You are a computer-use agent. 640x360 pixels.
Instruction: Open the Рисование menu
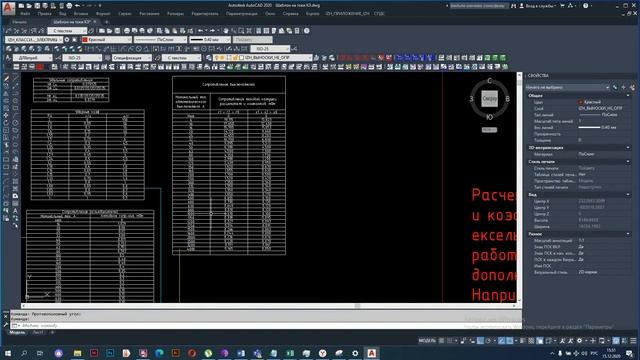click(149, 13)
